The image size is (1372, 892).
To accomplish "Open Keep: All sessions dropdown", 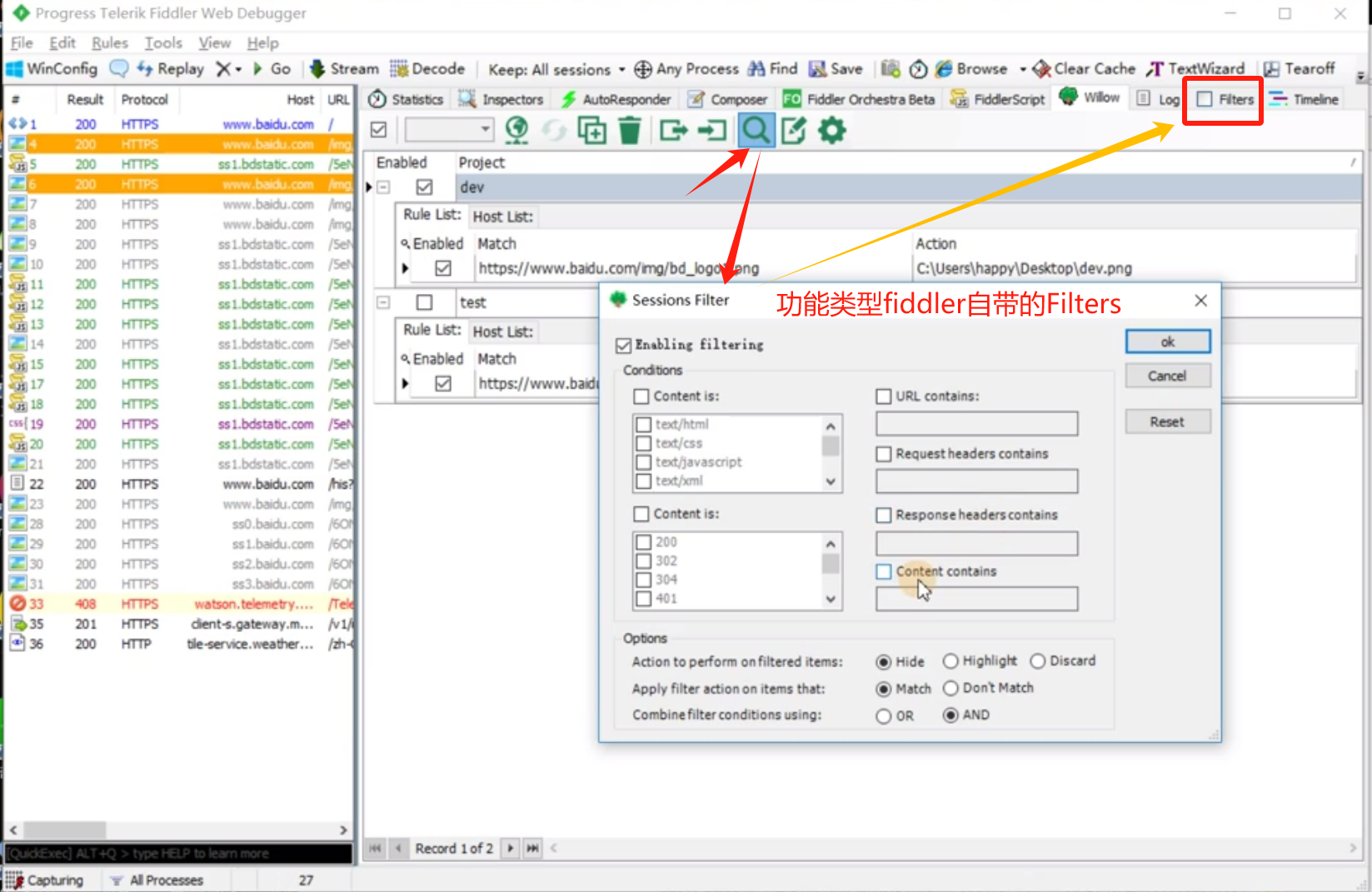I will pyautogui.click(x=556, y=69).
